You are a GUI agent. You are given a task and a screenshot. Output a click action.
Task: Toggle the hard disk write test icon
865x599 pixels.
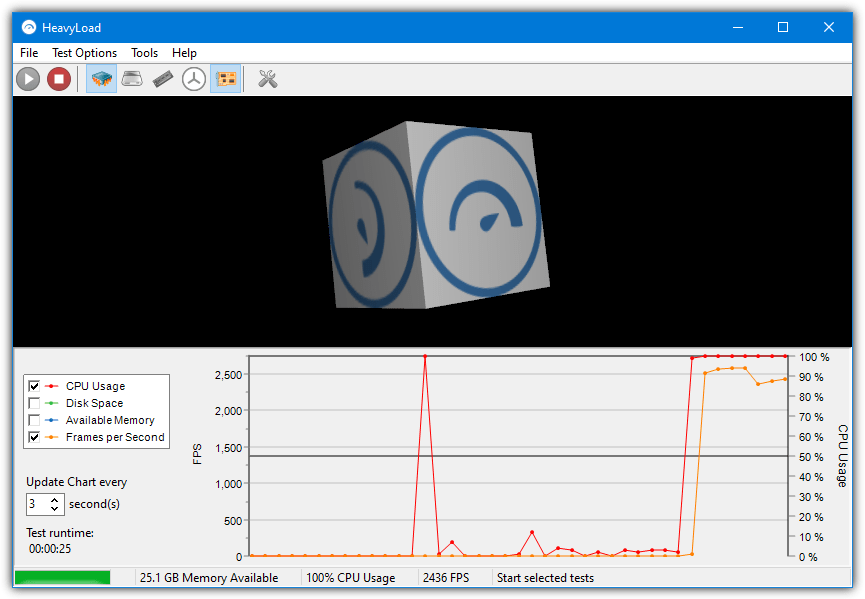click(132, 79)
